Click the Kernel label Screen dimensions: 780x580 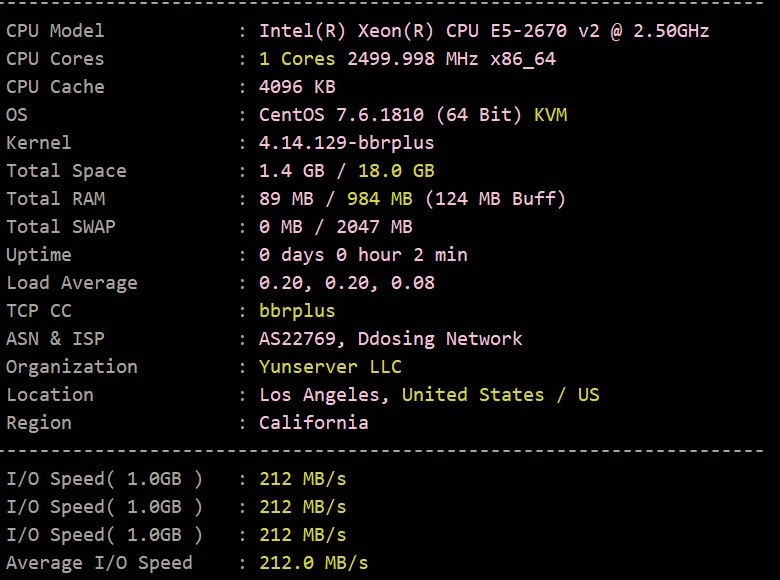tap(38, 143)
